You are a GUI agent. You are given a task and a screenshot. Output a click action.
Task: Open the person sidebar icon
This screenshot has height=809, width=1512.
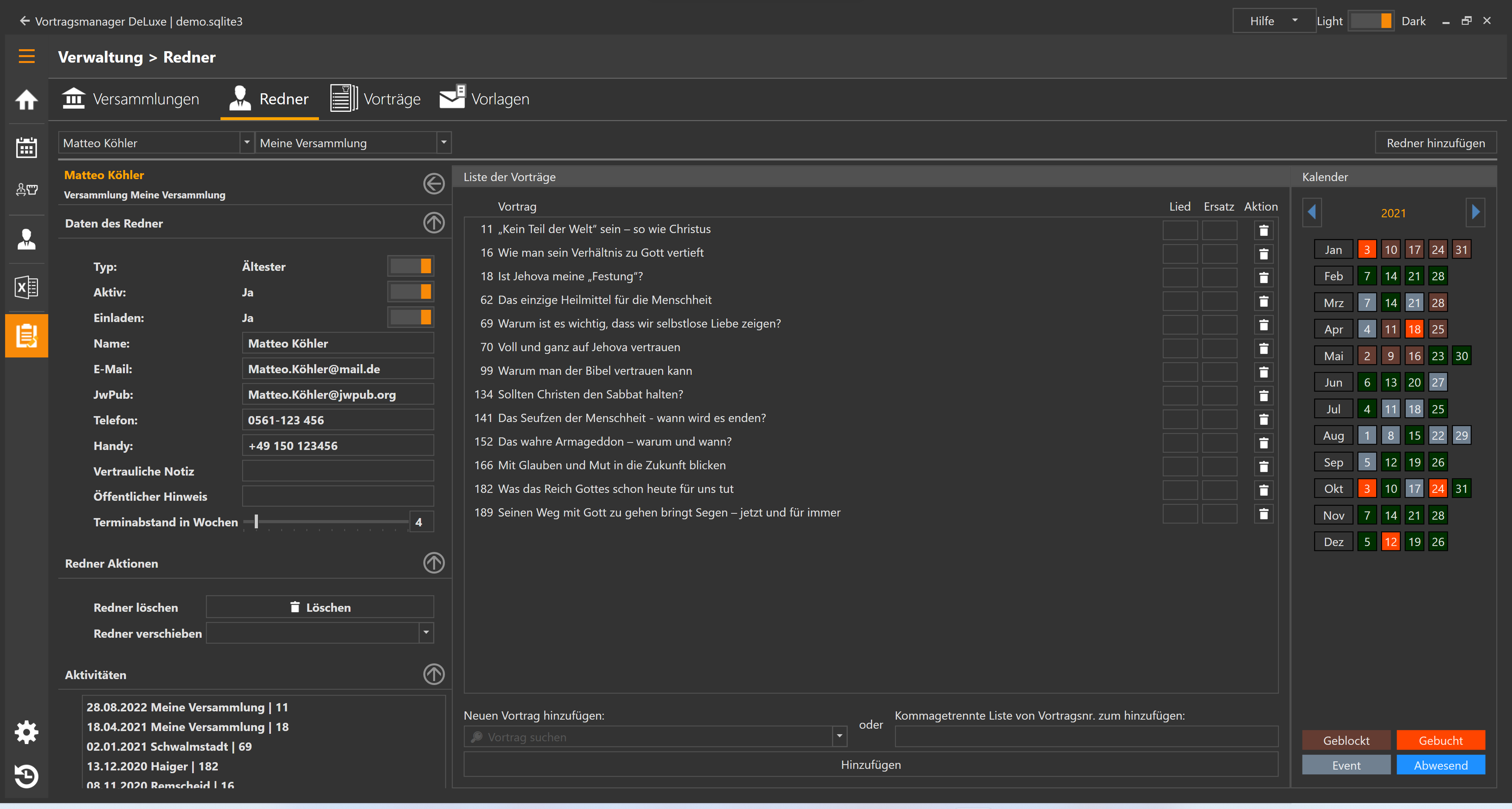(x=26, y=239)
